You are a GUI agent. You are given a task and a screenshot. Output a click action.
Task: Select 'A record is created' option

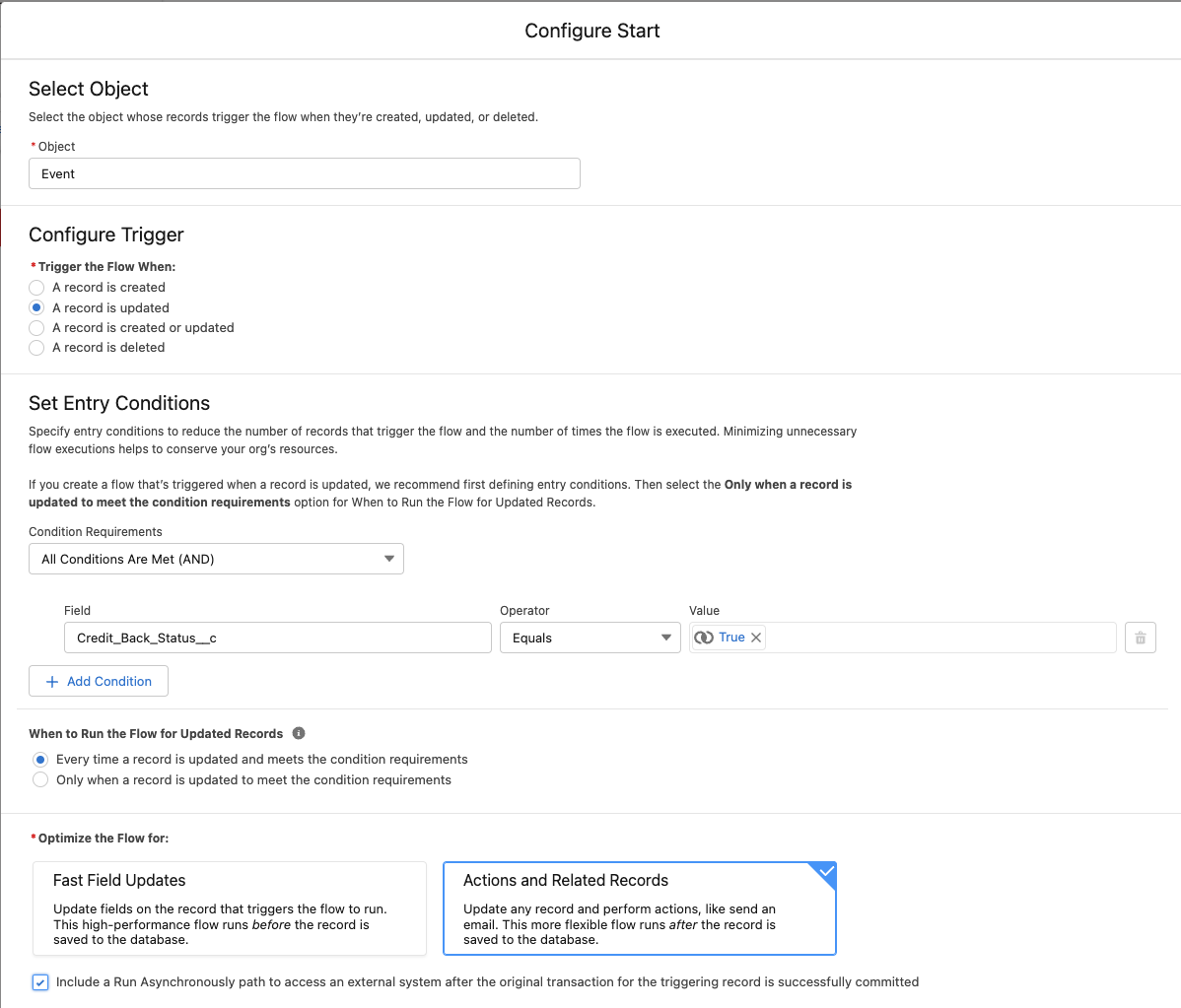pyautogui.click(x=37, y=288)
